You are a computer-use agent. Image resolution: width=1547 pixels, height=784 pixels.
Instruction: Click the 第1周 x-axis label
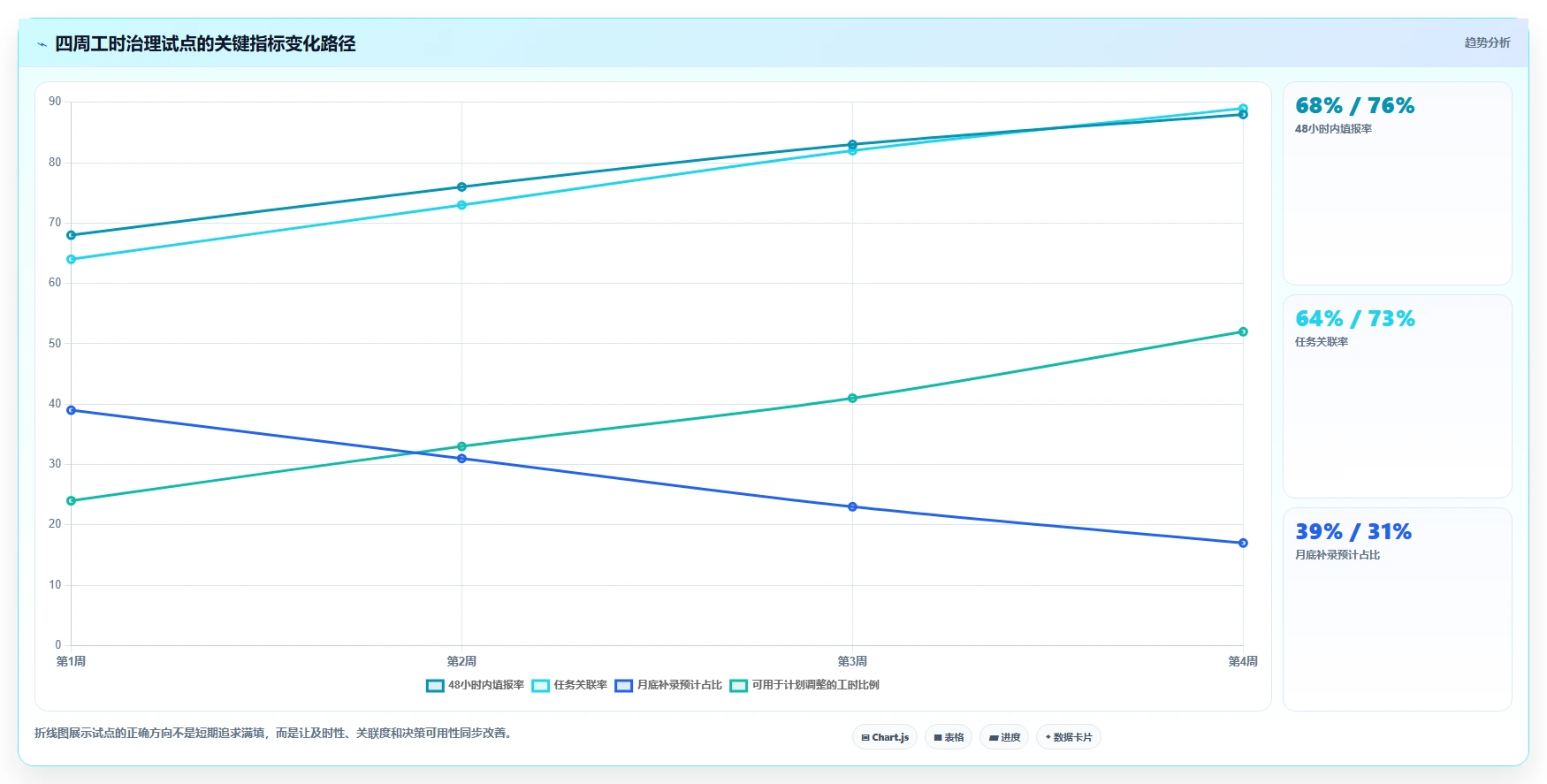click(x=72, y=661)
